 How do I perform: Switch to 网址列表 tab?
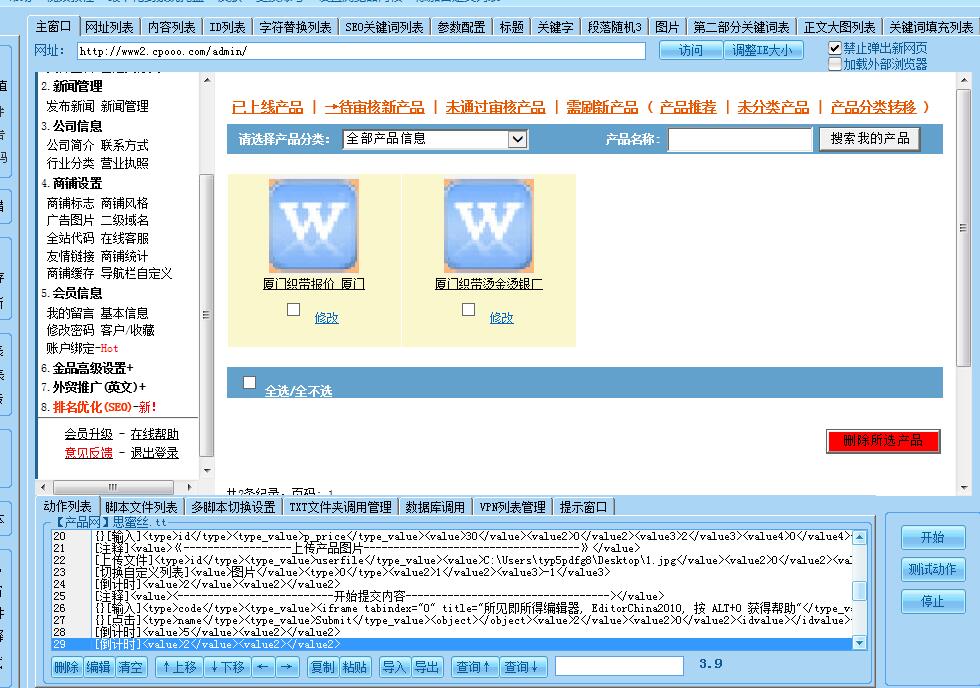(x=109, y=27)
